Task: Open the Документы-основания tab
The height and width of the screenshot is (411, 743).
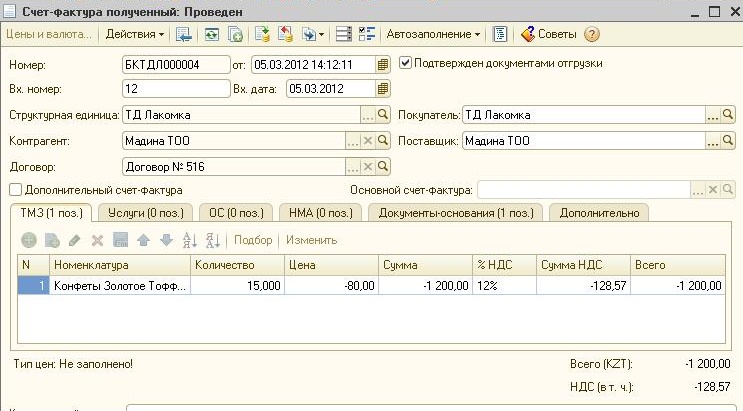Action: [455, 212]
